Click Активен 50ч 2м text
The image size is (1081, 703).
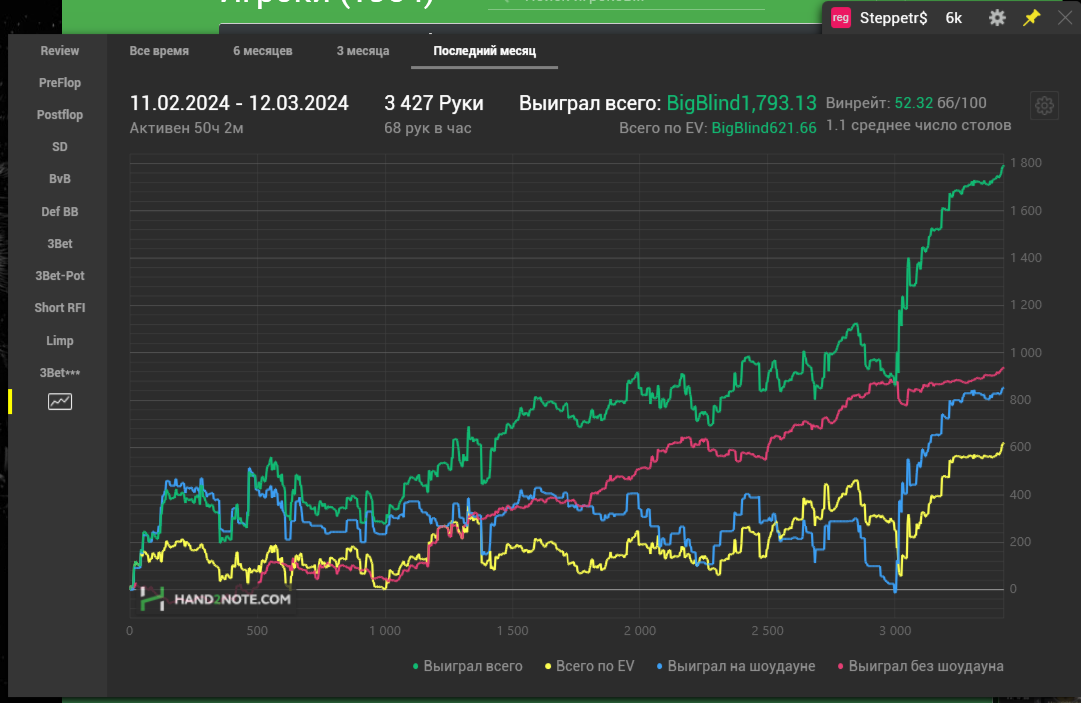pos(186,128)
